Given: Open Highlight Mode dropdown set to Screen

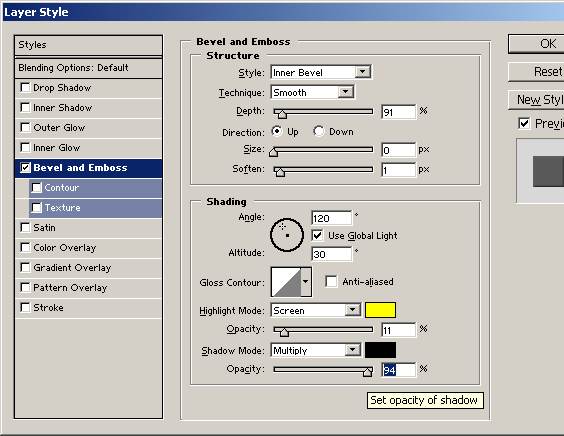Looking at the screenshot, I should click(x=315, y=310).
